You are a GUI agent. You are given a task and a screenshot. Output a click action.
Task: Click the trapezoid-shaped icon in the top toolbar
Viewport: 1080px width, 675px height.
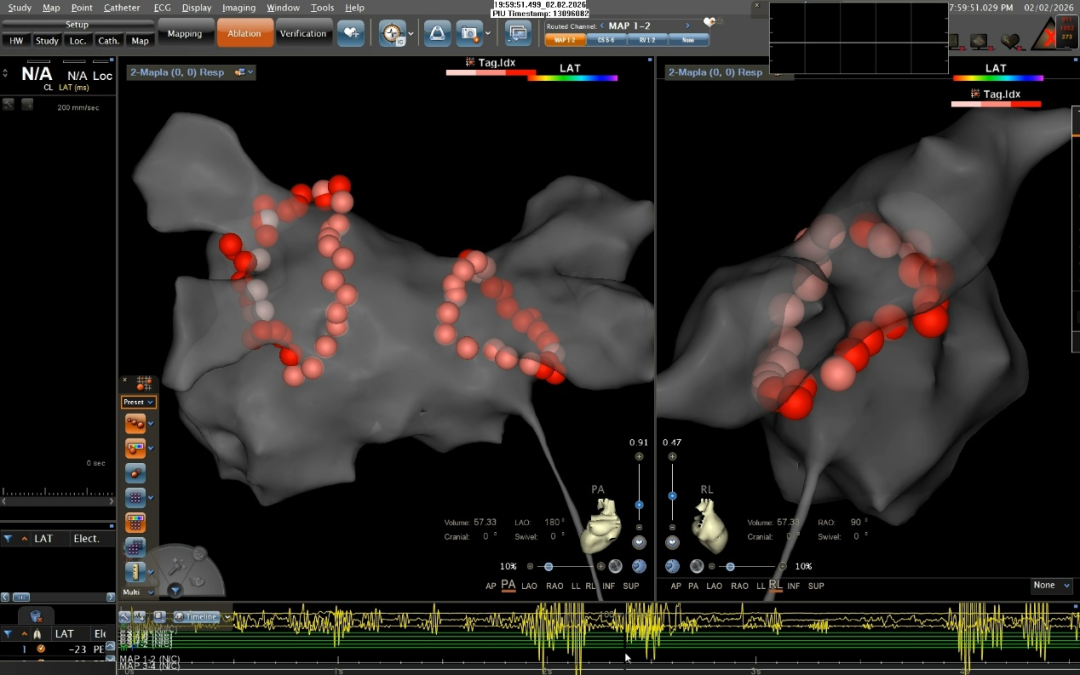(x=437, y=33)
